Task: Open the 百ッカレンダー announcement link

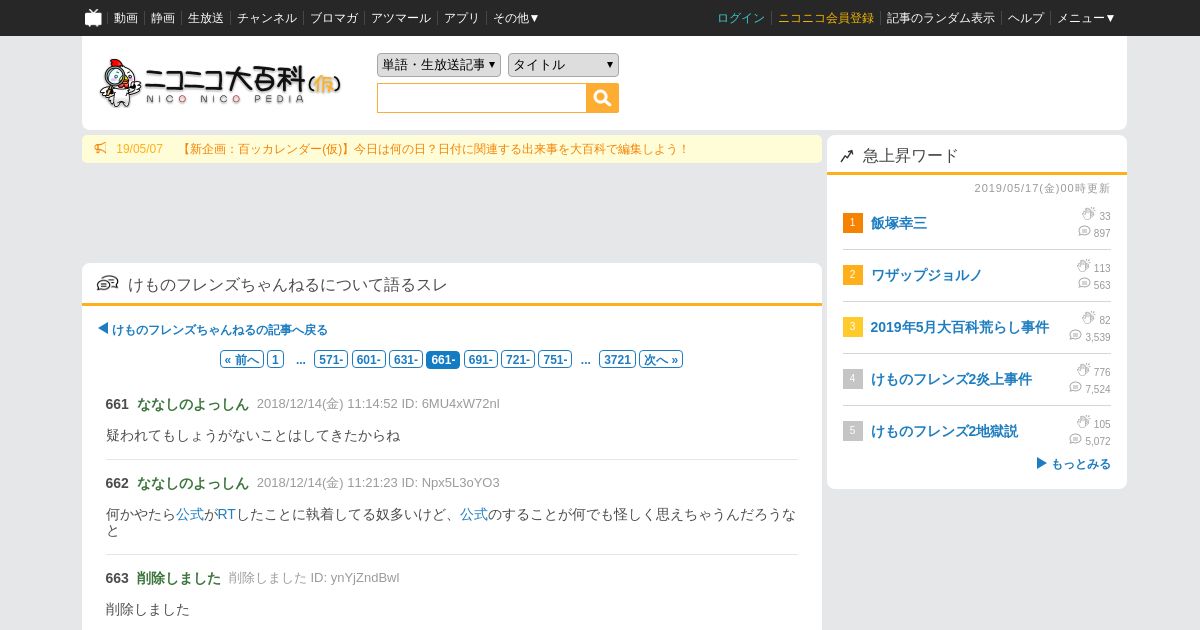Action: point(435,149)
